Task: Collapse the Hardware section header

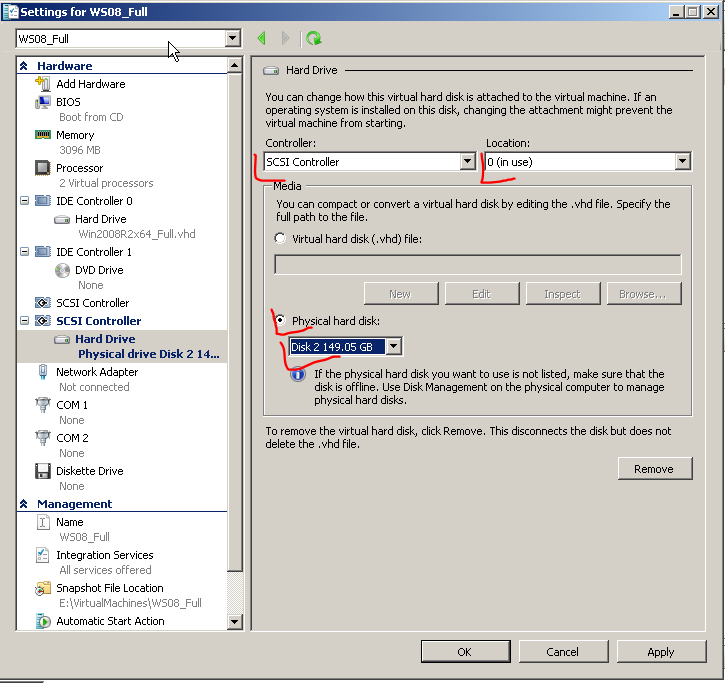Action: (24, 66)
